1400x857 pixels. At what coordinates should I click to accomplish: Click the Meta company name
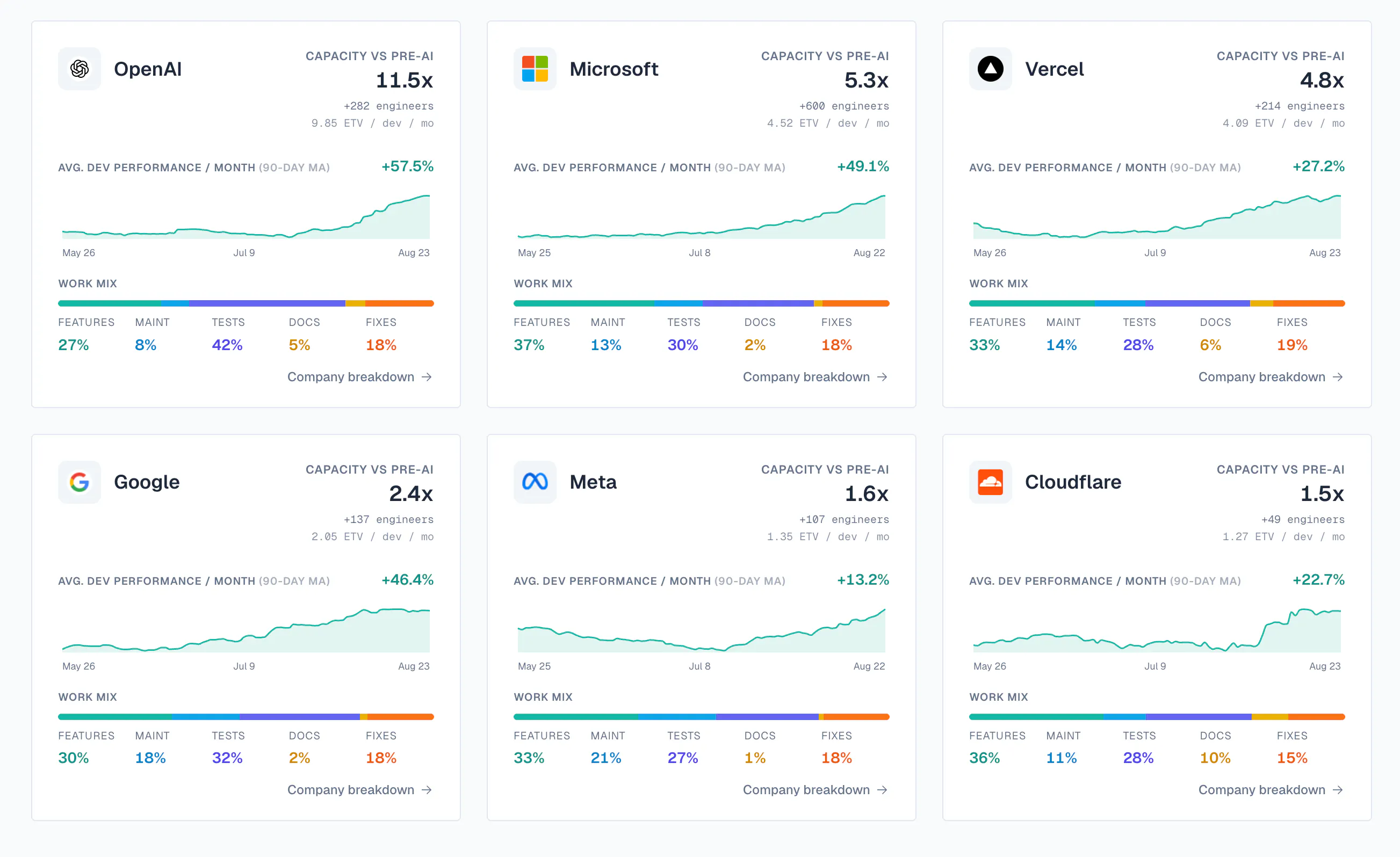(593, 482)
